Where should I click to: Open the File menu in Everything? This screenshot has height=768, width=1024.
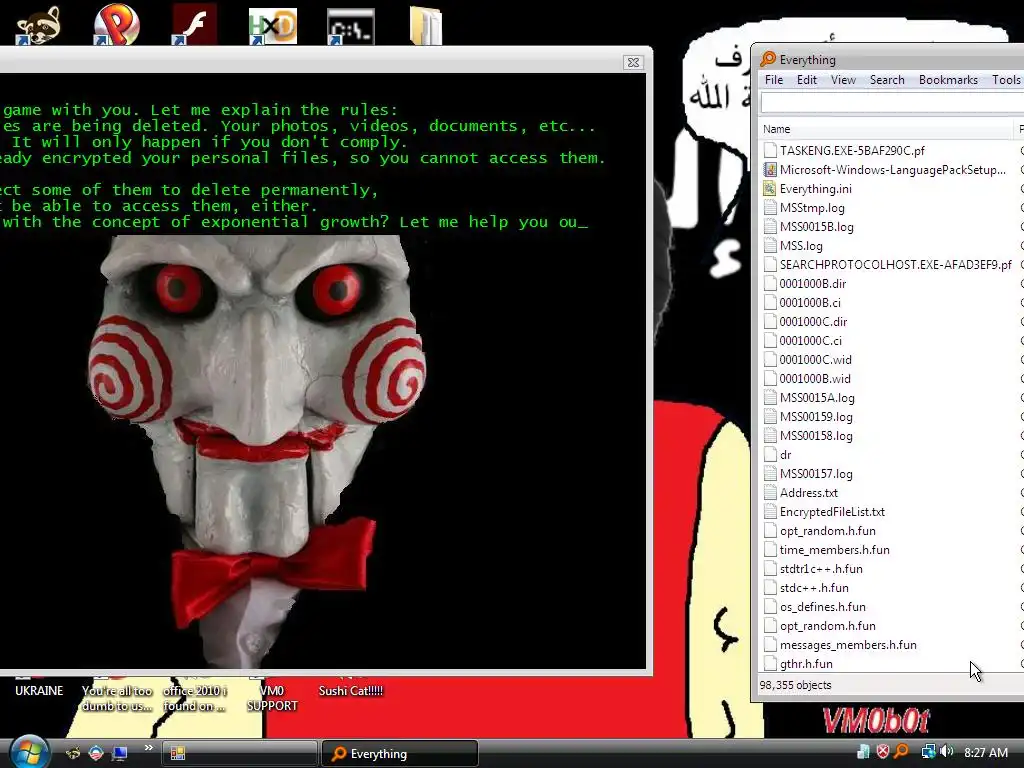[774, 80]
